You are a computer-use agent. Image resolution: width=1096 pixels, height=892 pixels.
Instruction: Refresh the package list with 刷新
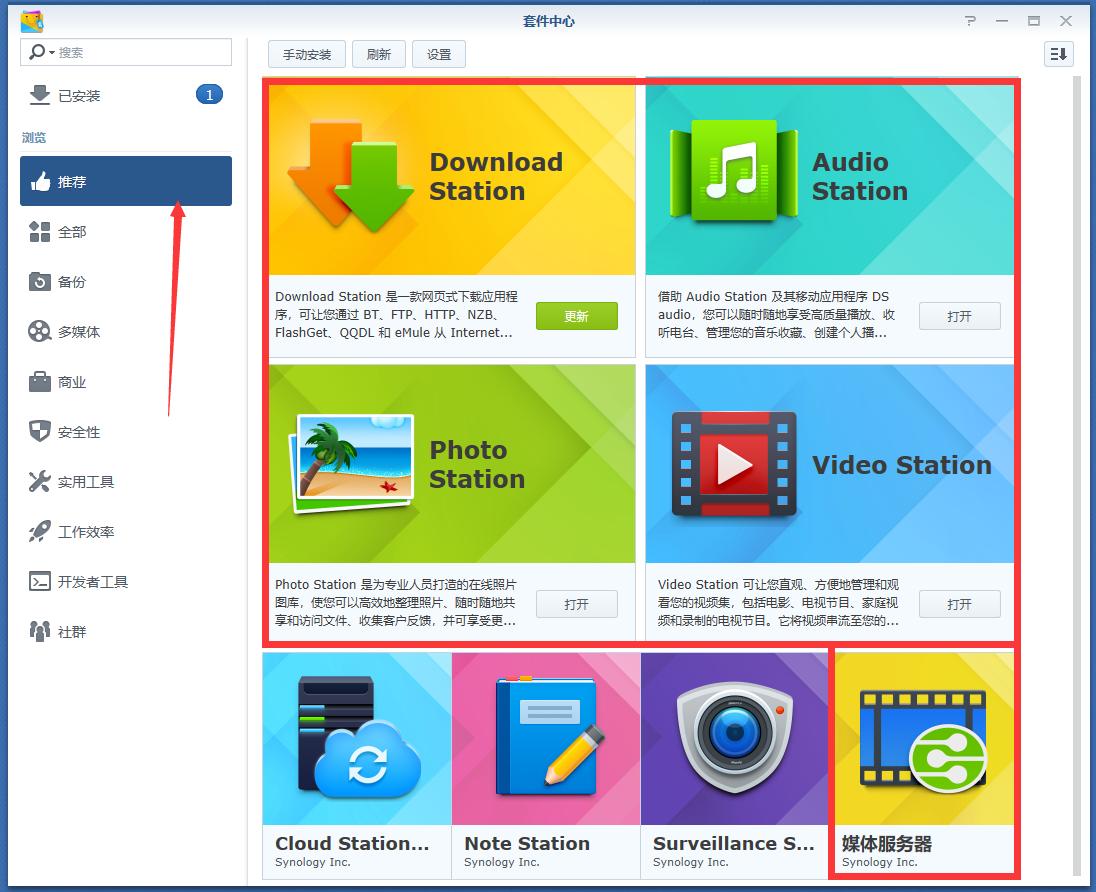[x=379, y=55]
